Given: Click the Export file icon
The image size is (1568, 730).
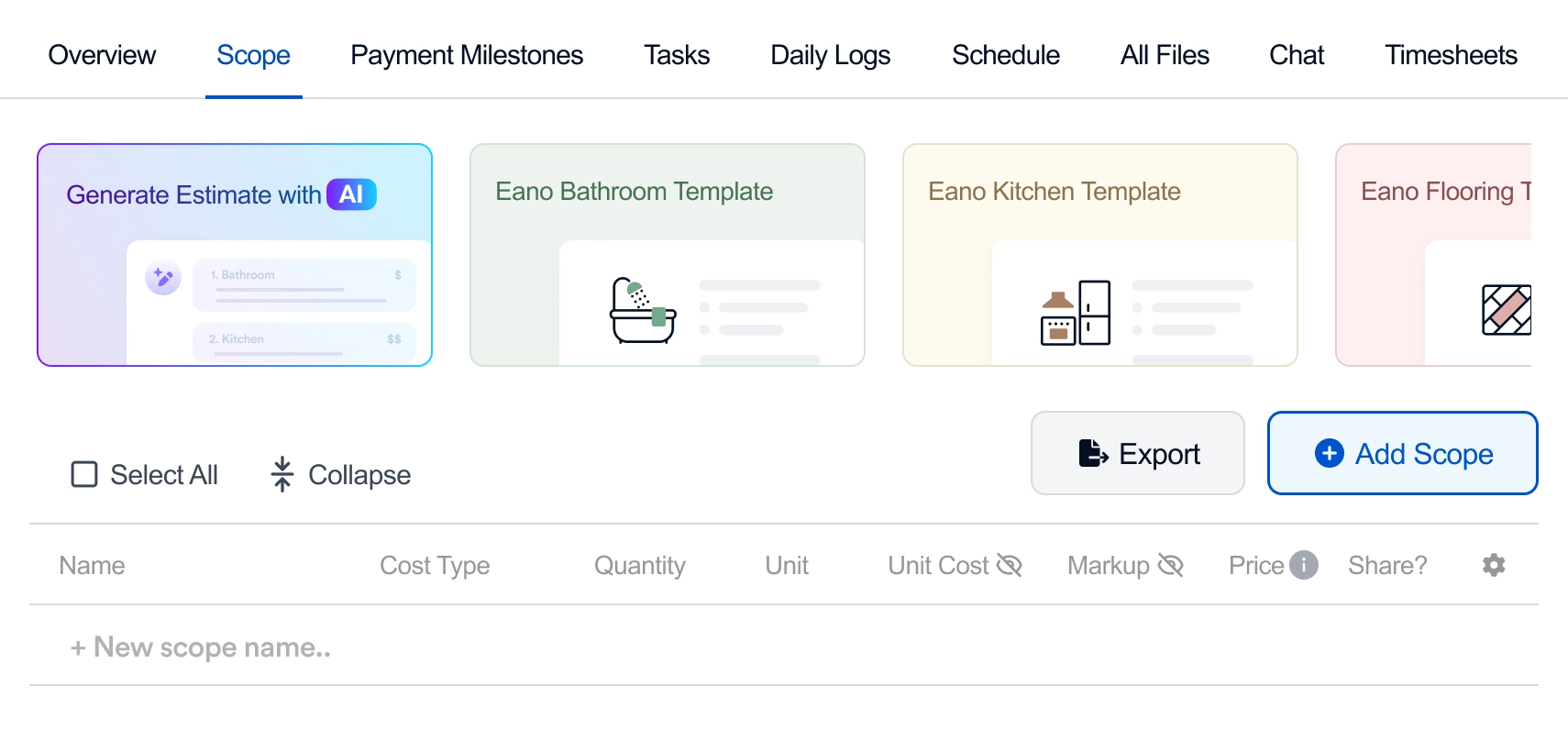Looking at the screenshot, I should point(1092,453).
